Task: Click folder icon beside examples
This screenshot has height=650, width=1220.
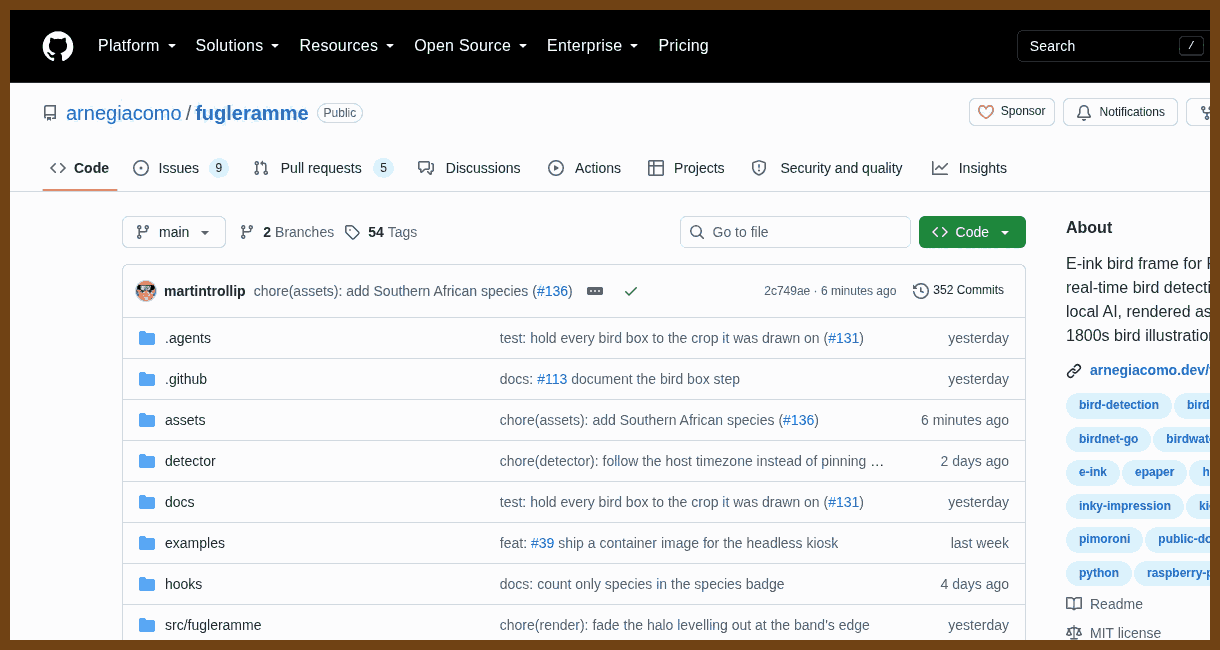Action: coord(147,543)
